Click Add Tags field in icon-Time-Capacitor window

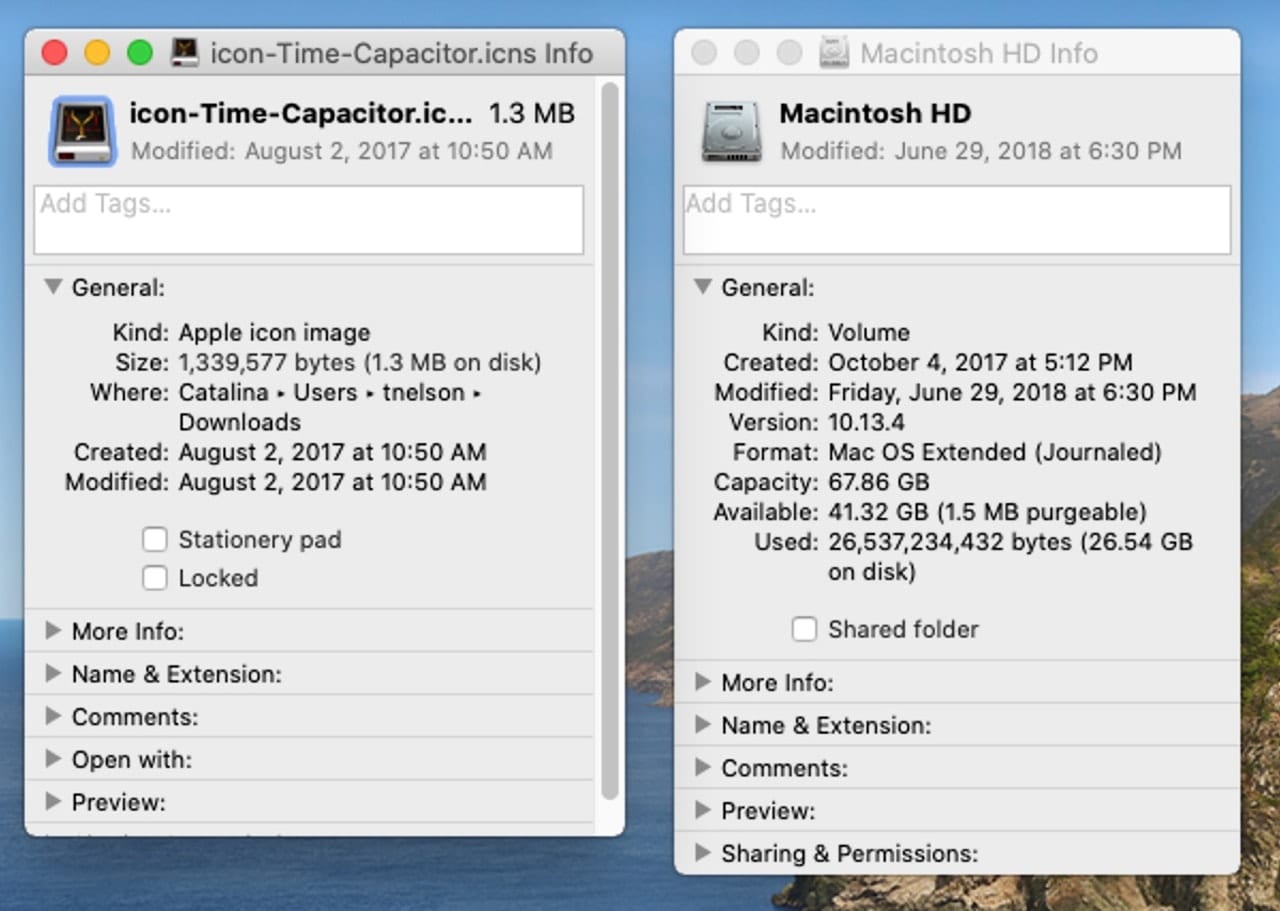click(x=309, y=220)
